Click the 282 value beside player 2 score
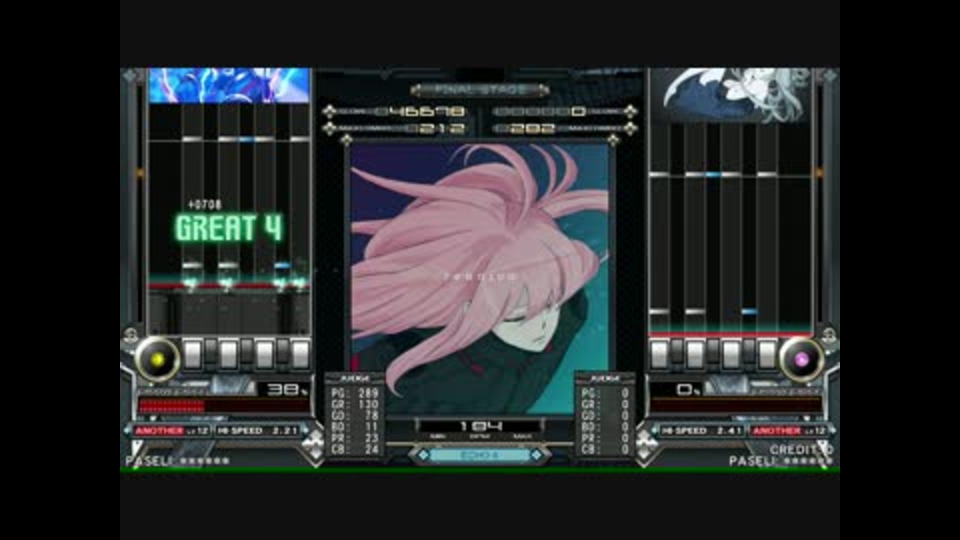 [x=531, y=129]
